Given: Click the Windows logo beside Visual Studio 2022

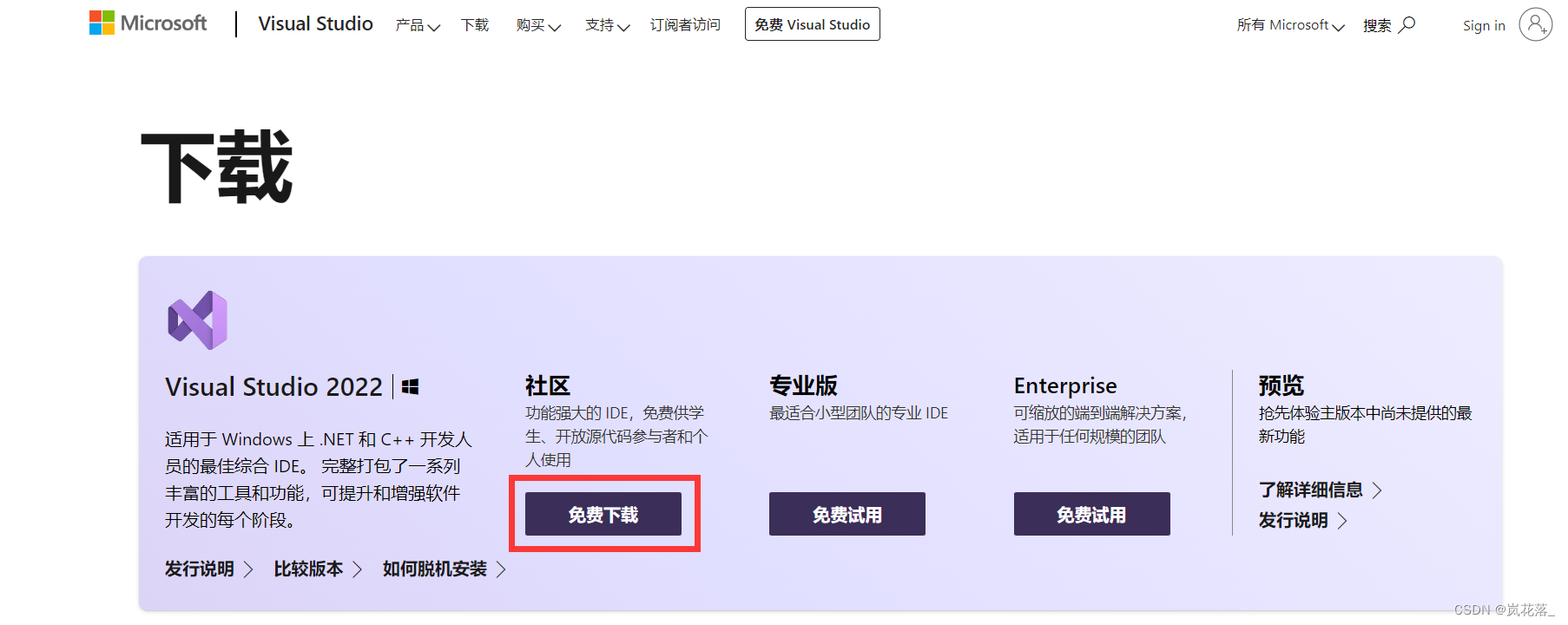Looking at the screenshot, I should pyautogui.click(x=410, y=387).
